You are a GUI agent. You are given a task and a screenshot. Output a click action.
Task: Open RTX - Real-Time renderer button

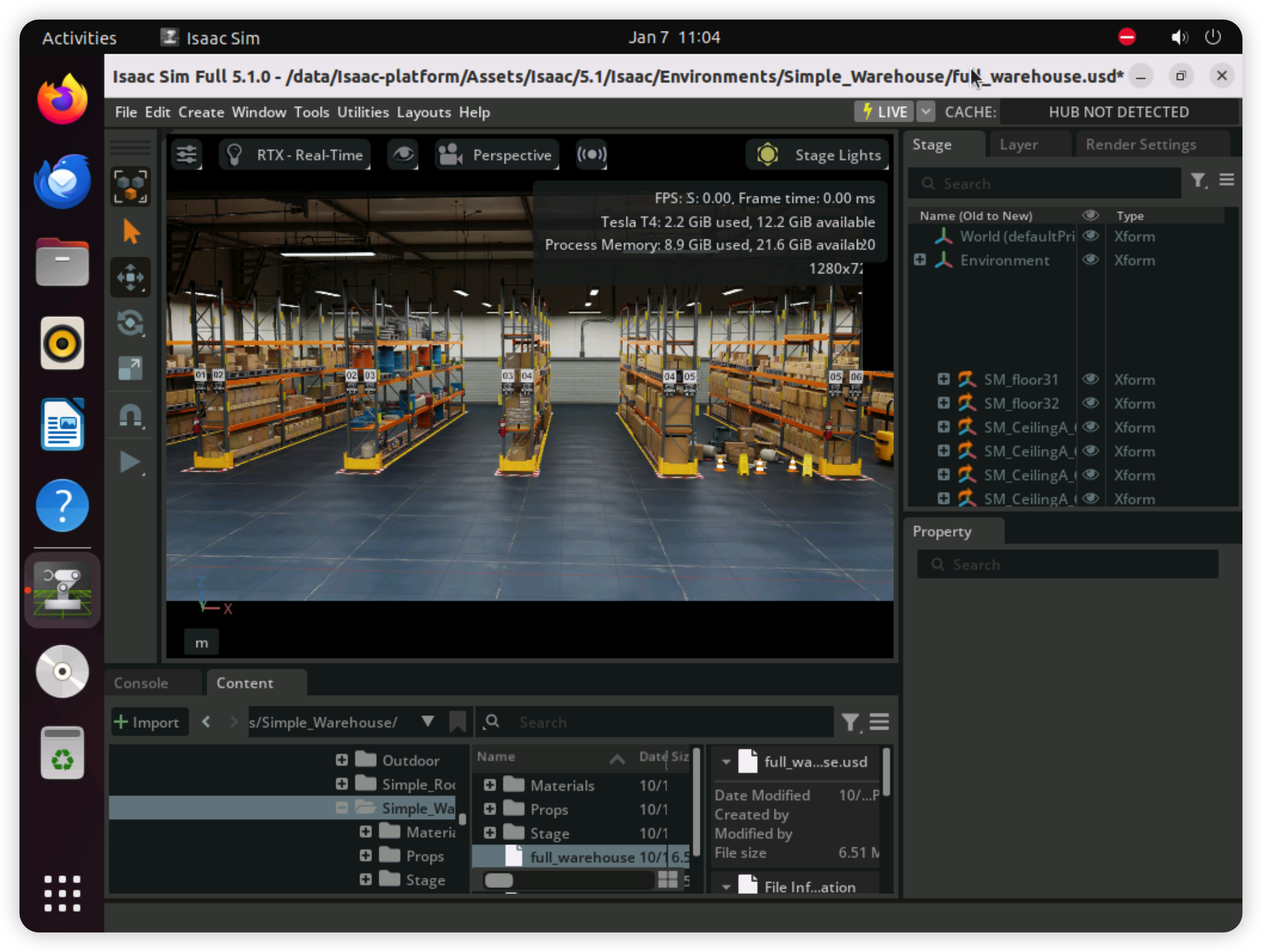click(295, 155)
